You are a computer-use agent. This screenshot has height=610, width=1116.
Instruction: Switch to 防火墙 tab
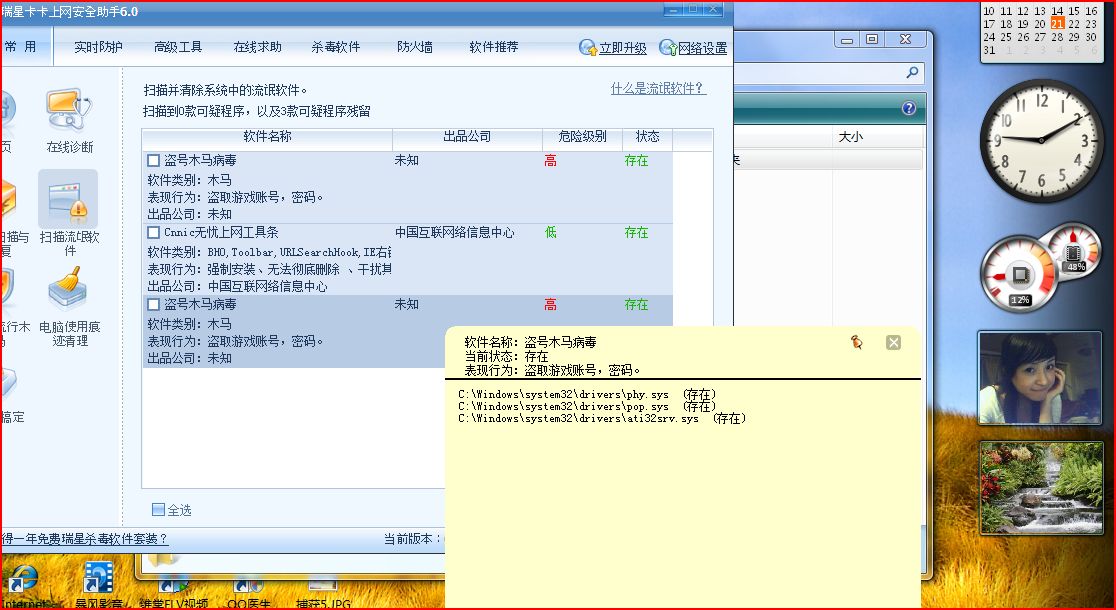(415, 47)
